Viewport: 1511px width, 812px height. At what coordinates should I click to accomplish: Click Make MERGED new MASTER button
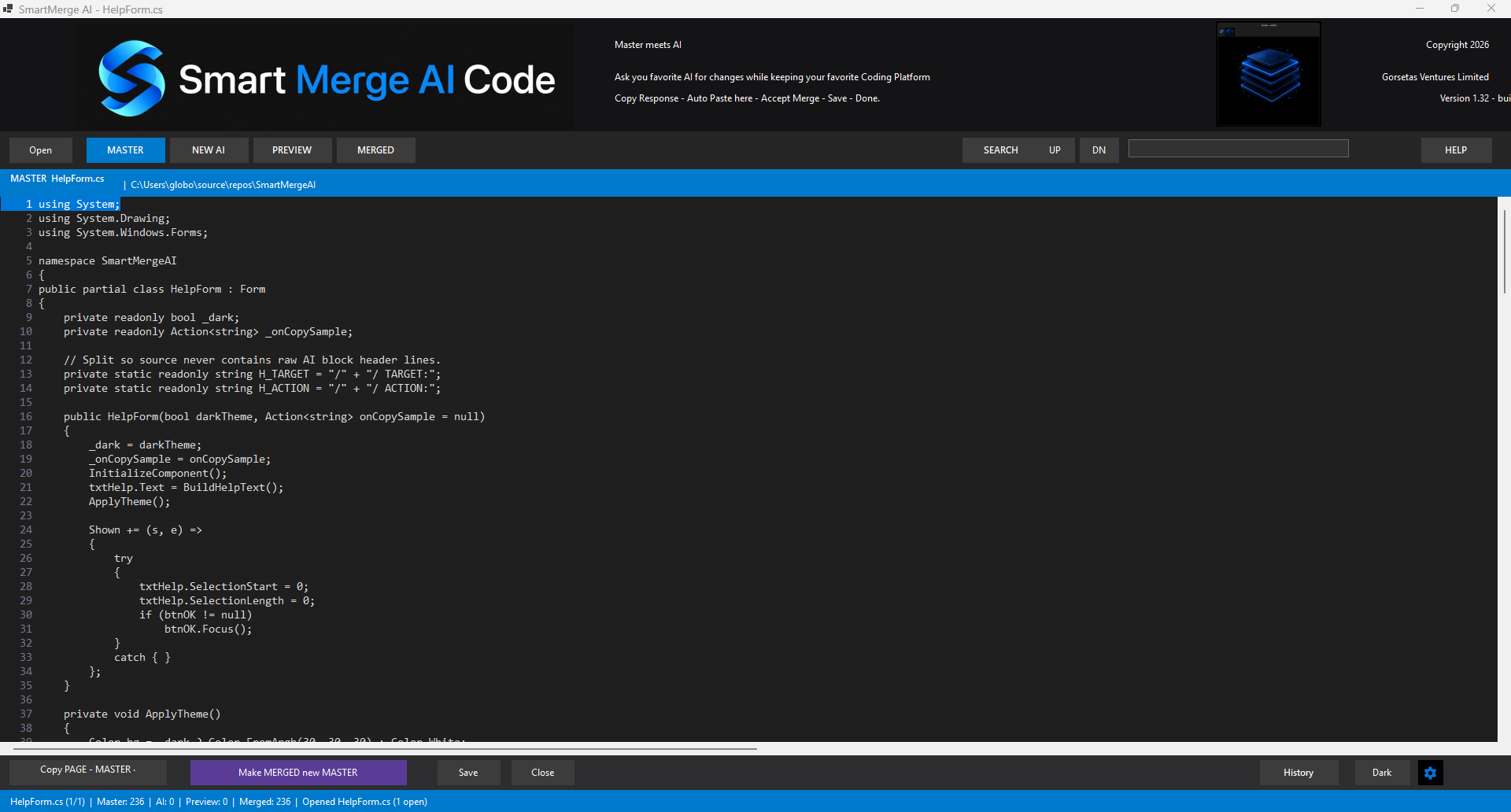pyautogui.click(x=298, y=773)
